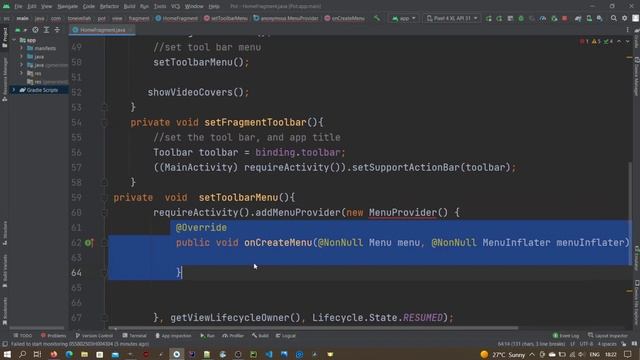Open the editor tabs options three-dot menu
This screenshot has width=640, height=360.
click(627, 30)
